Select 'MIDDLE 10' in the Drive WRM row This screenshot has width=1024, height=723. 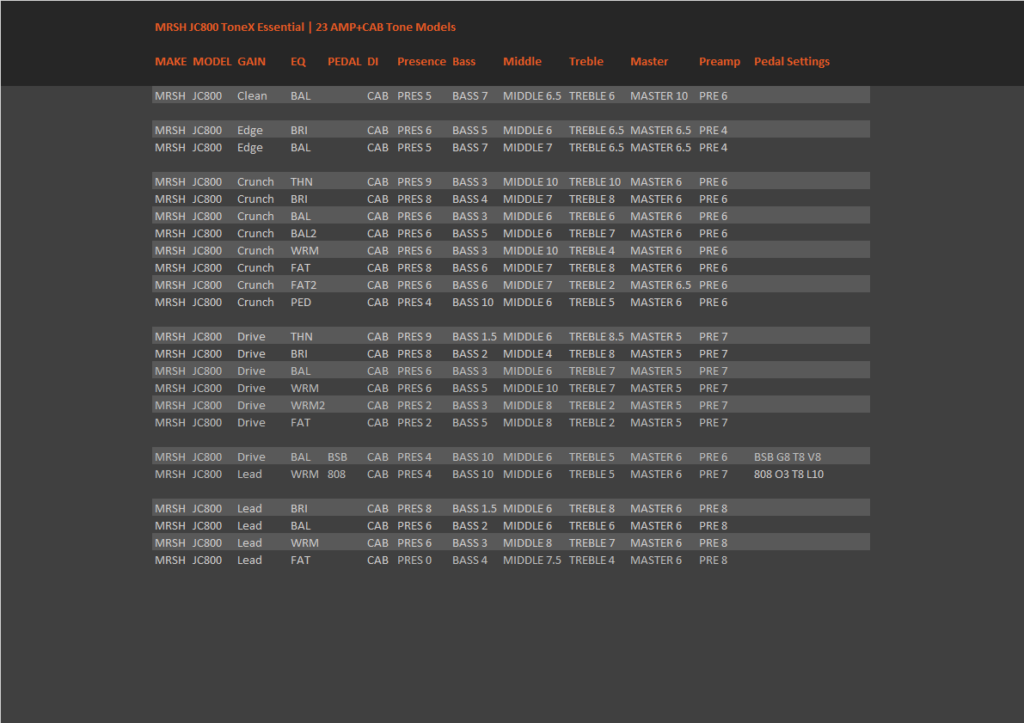tap(530, 388)
